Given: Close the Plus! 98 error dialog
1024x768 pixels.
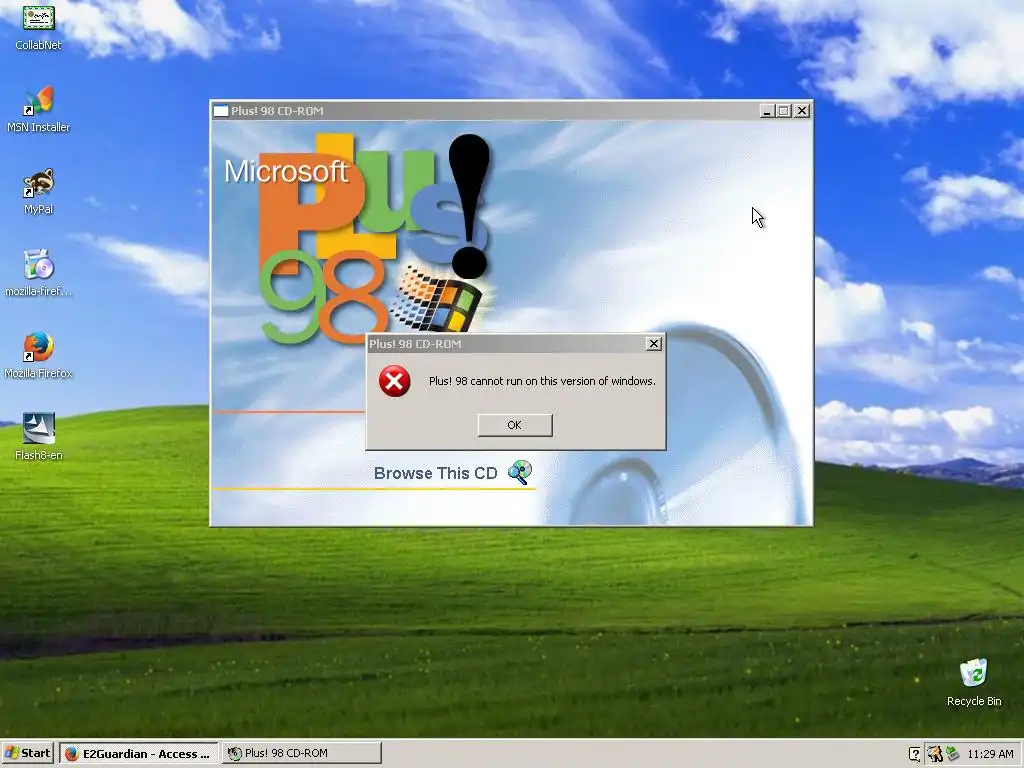Looking at the screenshot, I should [653, 344].
